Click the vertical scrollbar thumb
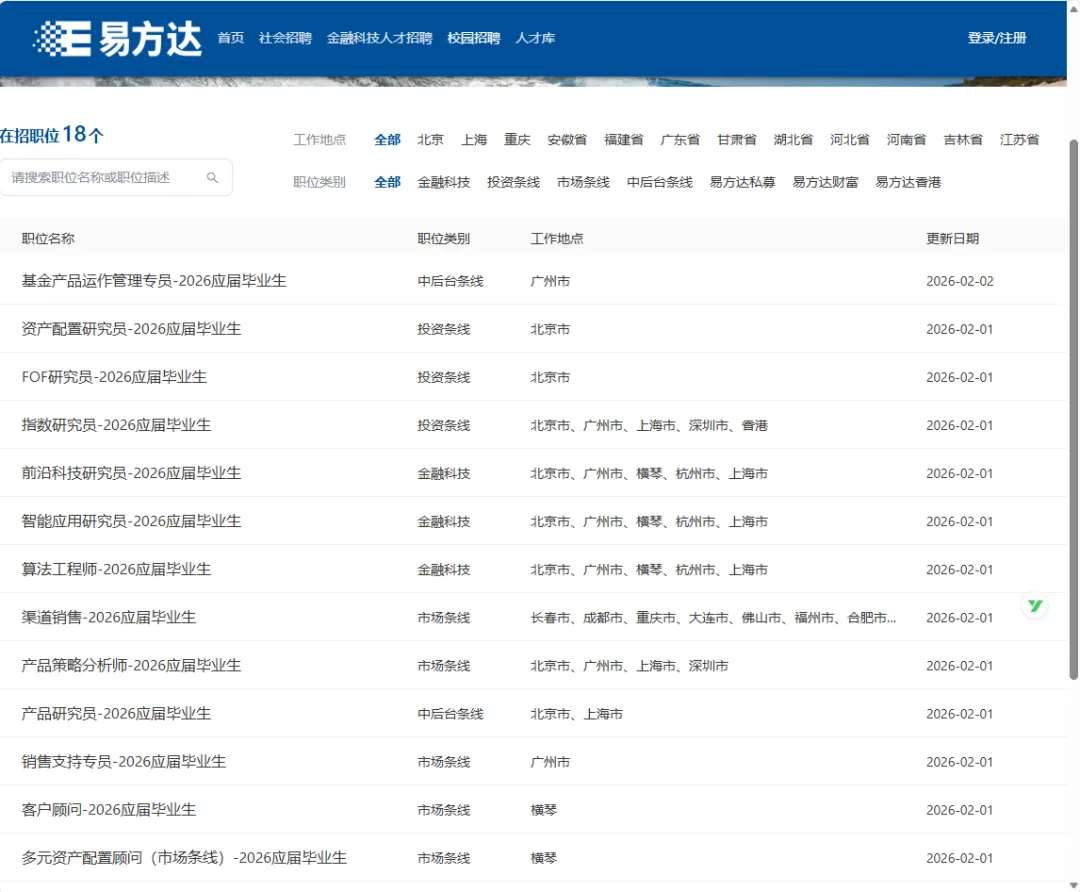This screenshot has height=892, width=1080. tap(1073, 410)
